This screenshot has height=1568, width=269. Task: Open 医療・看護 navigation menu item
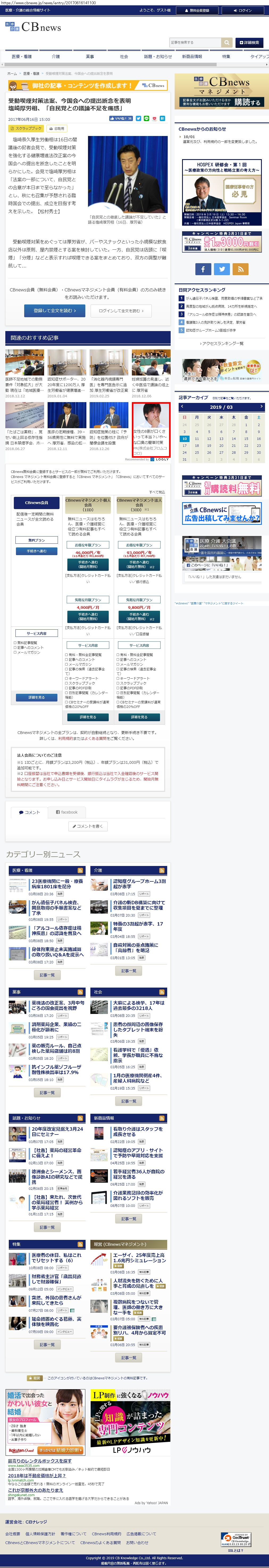[x=22, y=57]
